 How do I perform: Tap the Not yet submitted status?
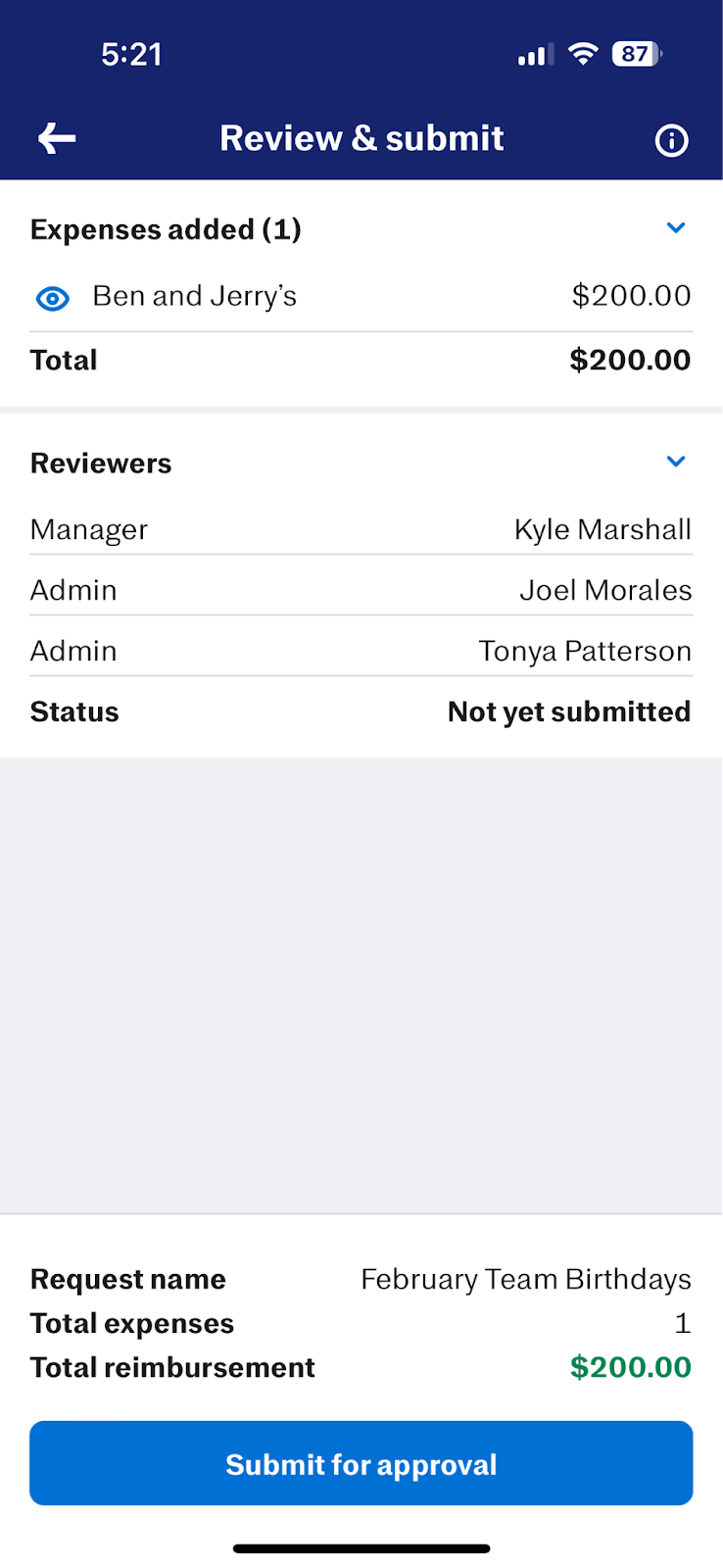coord(569,711)
